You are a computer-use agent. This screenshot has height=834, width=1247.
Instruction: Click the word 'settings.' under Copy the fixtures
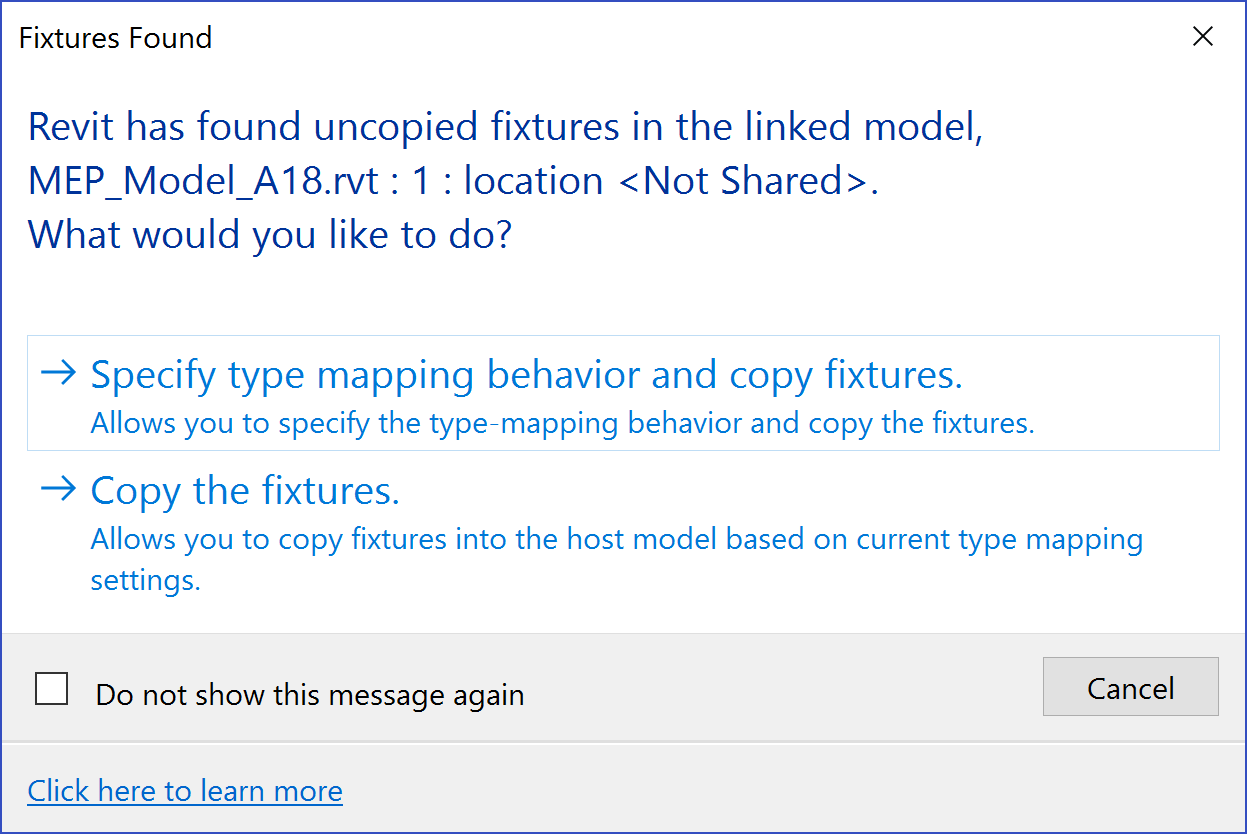[x=146, y=580]
